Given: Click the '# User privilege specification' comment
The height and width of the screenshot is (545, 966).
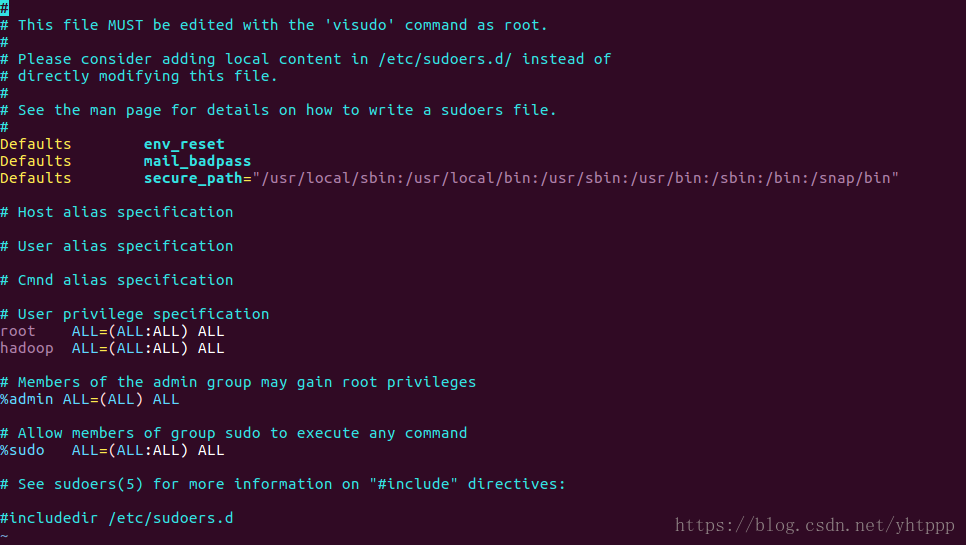Looking at the screenshot, I should (x=135, y=314).
